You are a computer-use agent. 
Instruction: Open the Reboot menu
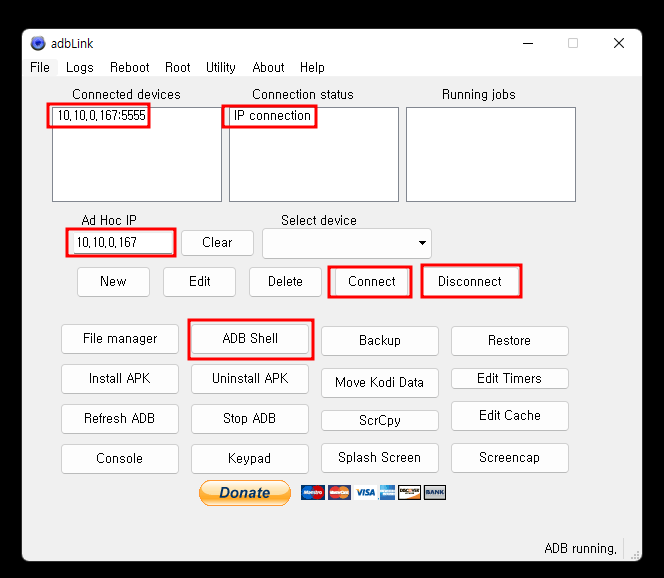(130, 67)
